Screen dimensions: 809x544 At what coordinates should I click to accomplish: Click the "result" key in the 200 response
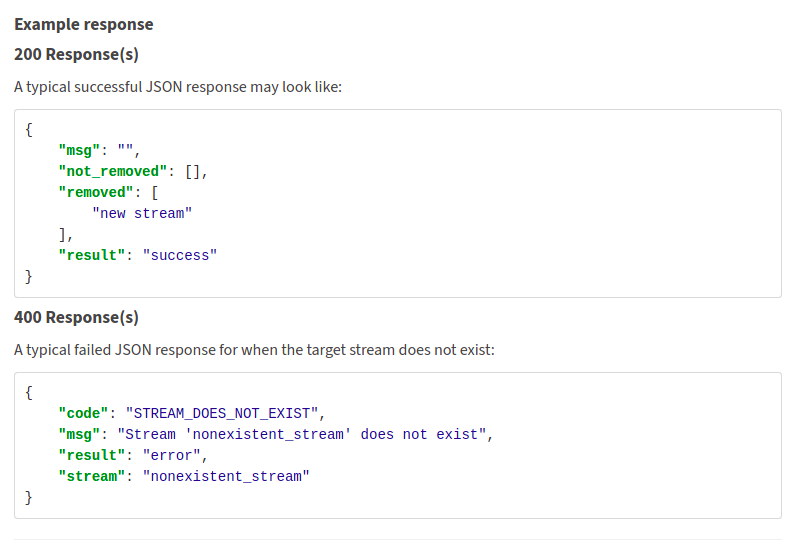(x=91, y=255)
